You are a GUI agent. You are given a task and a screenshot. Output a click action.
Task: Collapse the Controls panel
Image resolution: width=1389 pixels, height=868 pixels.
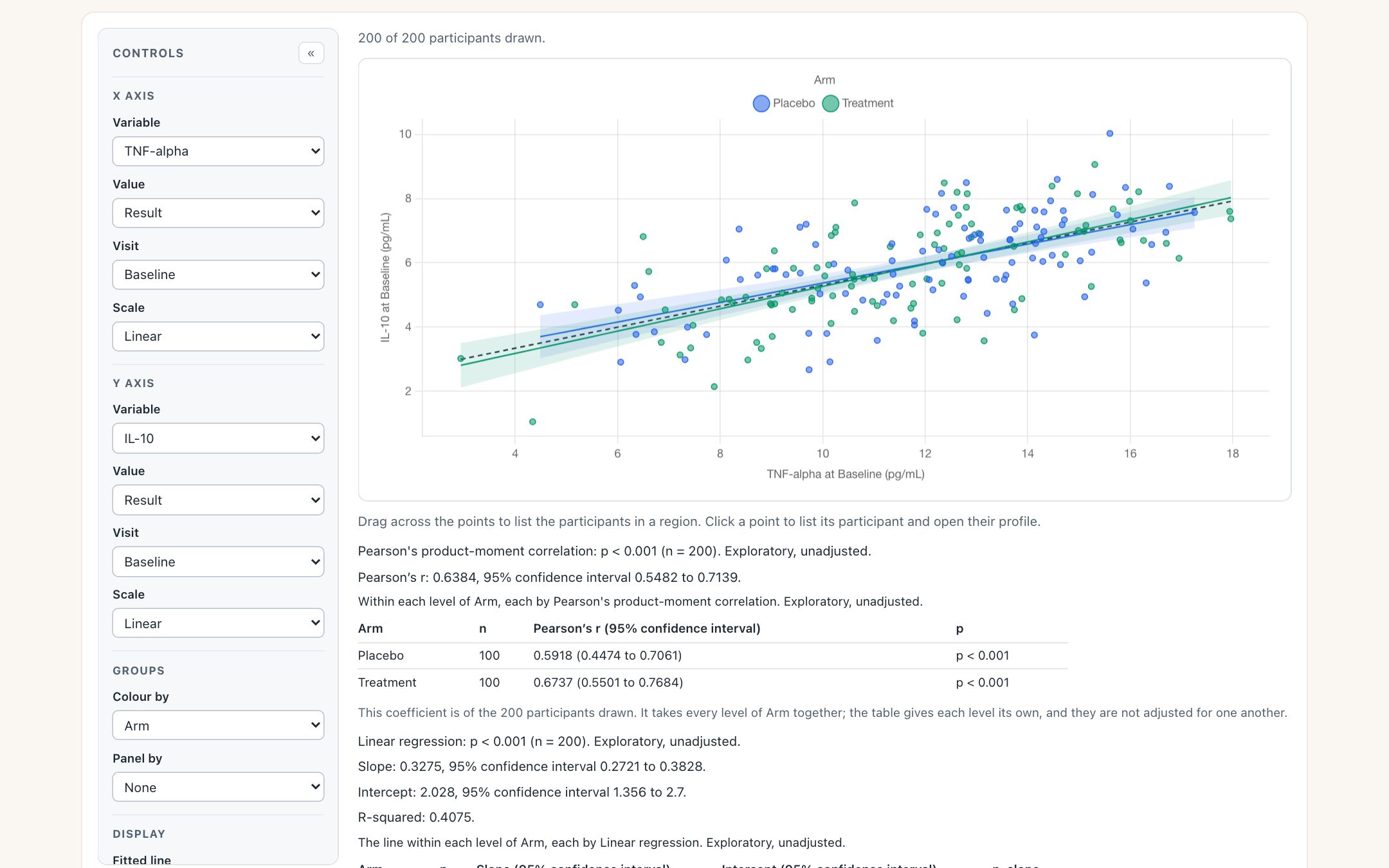pyautogui.click(x=311, y=53)
